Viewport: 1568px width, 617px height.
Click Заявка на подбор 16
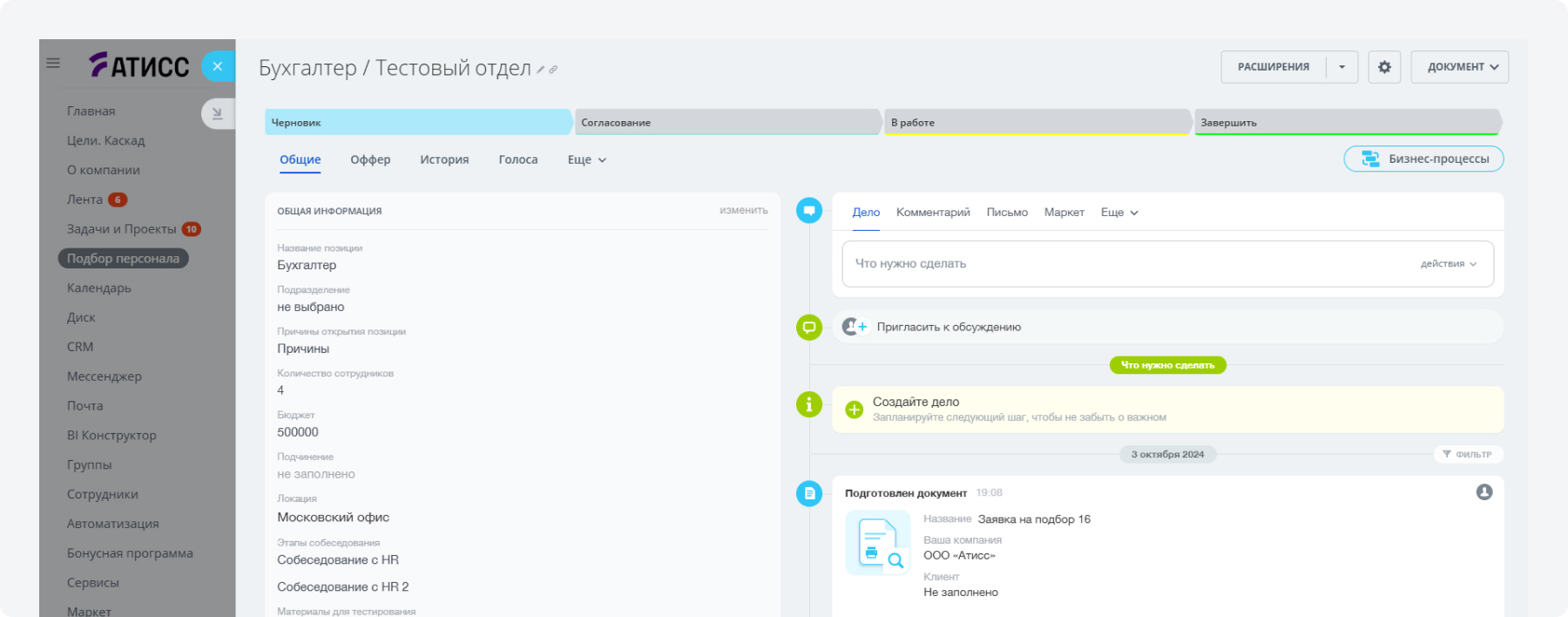click(x=1034, y=519)
